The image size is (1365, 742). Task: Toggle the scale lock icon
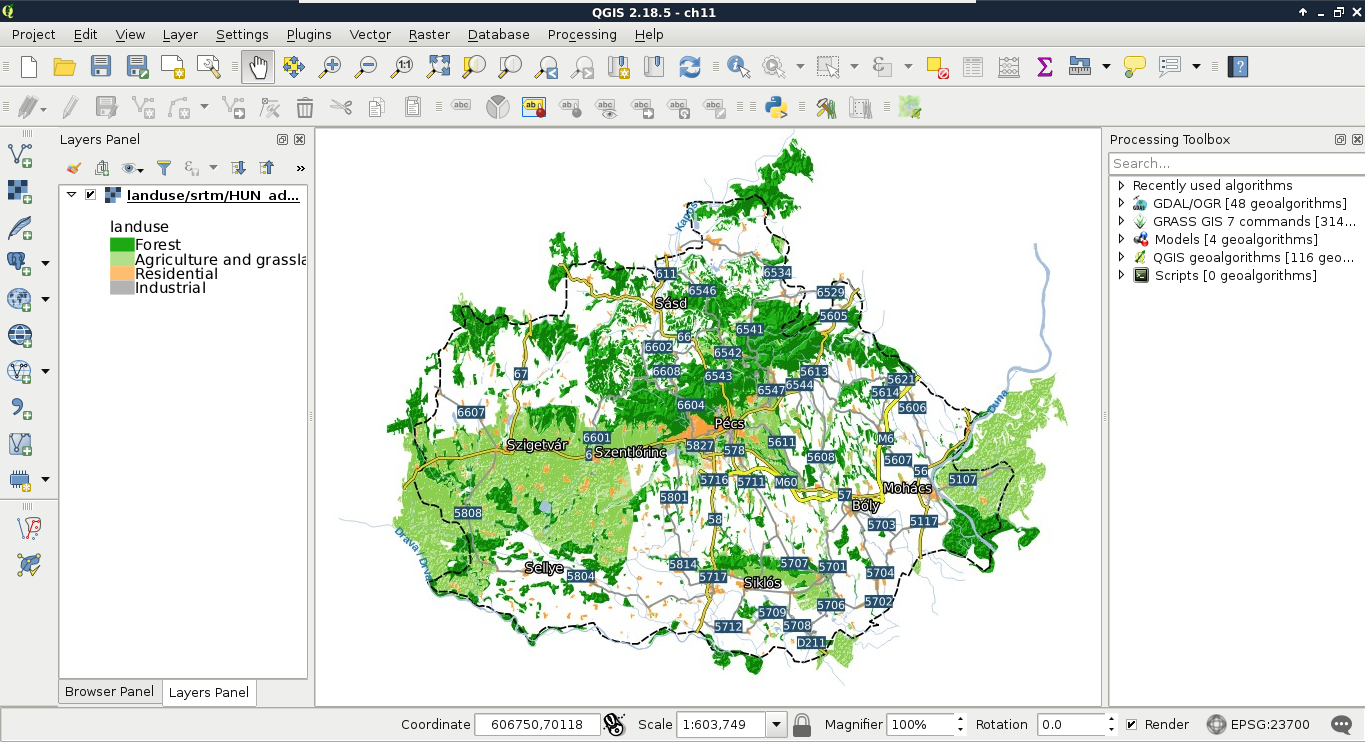coord(801,725)
